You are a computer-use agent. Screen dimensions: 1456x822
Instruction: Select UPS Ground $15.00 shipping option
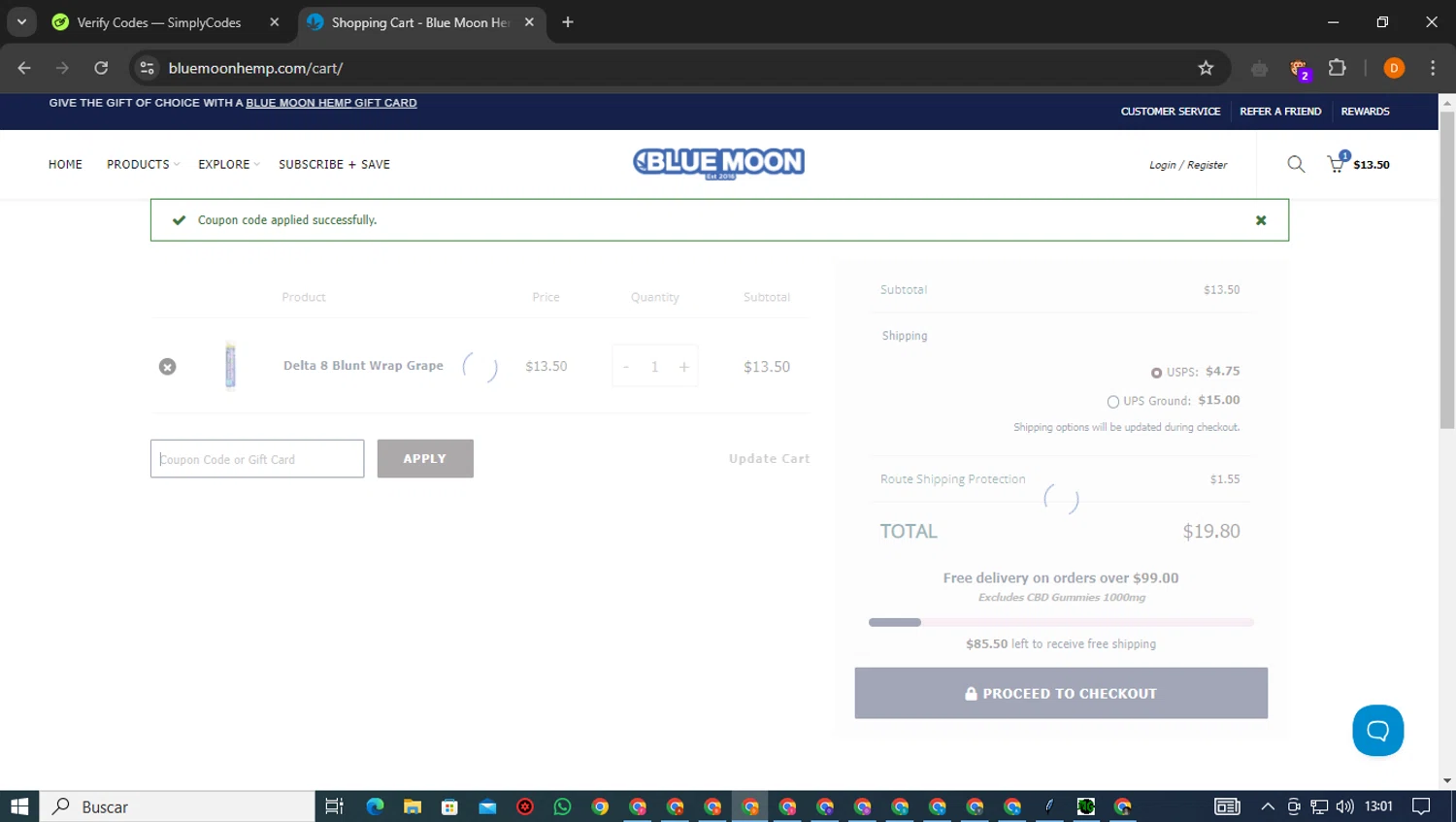1113,402
